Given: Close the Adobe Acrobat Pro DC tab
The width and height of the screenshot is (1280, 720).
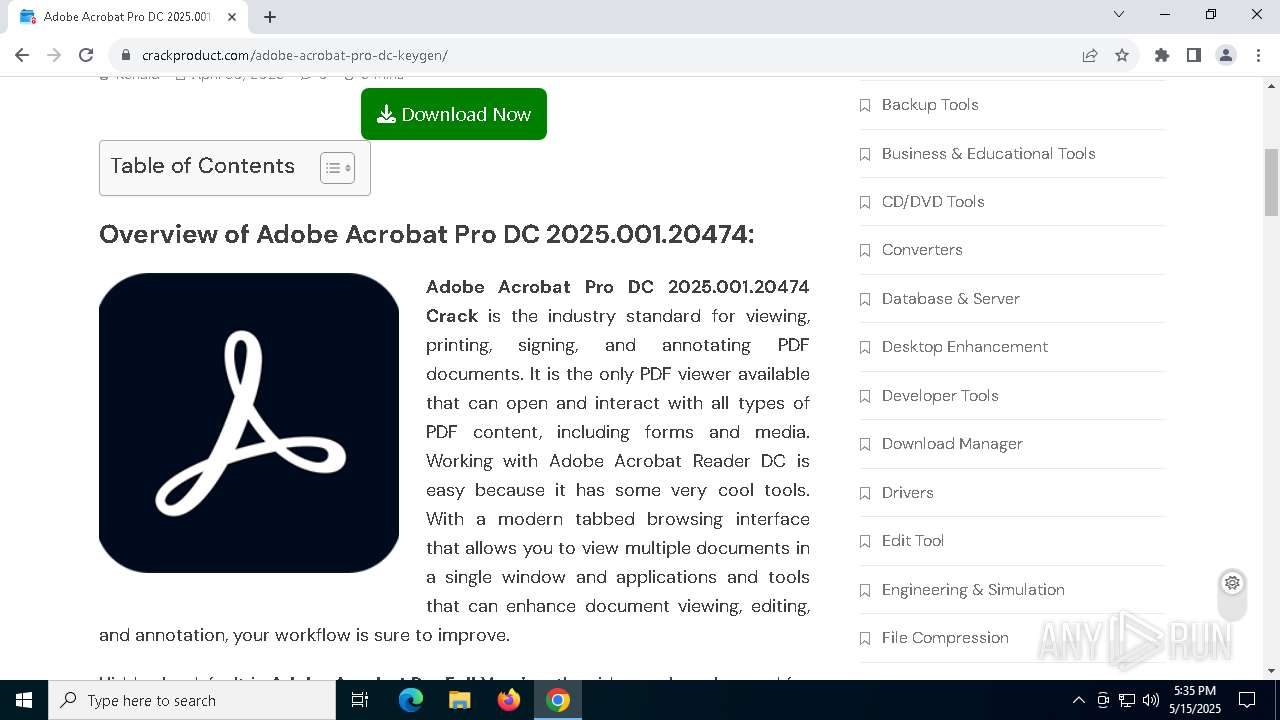Looking at the screenshot, I should pyautogui.click(x=232, y=17).
